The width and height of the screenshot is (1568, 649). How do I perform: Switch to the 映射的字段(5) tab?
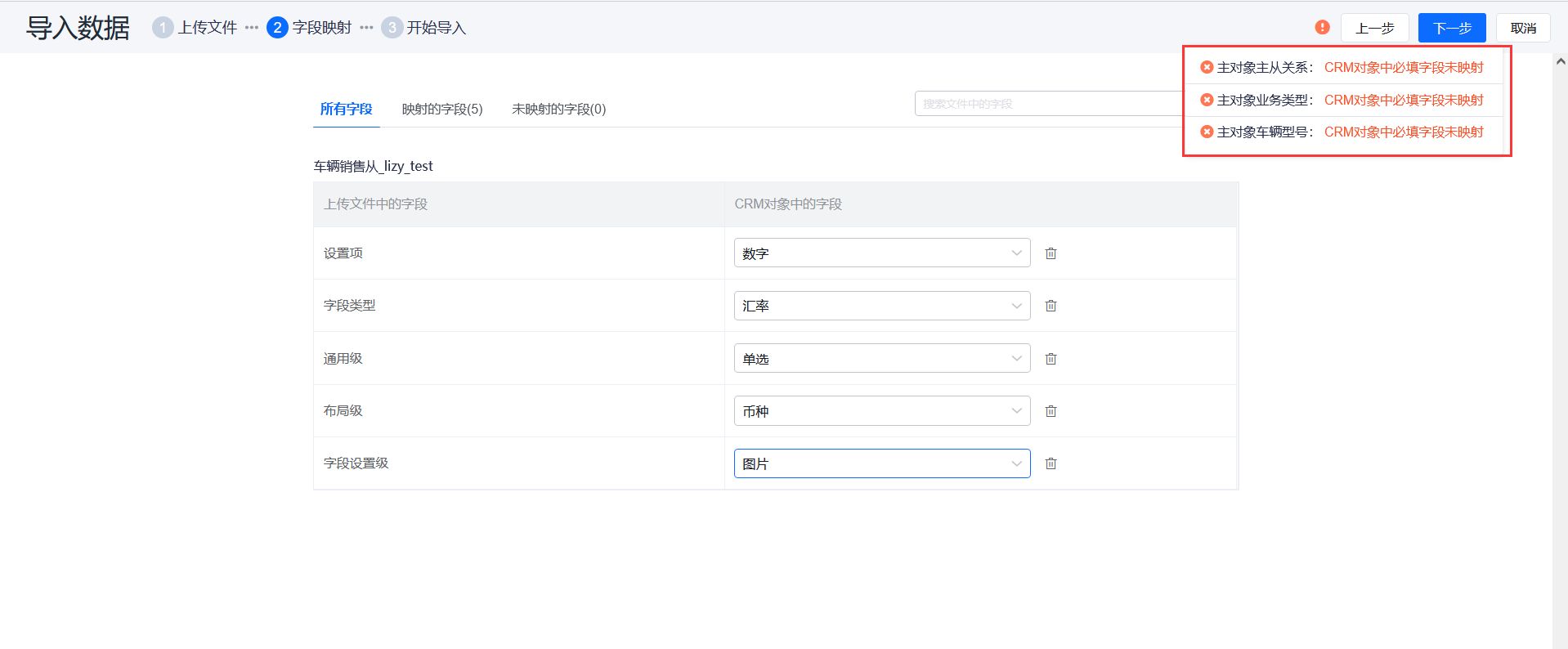tap(442, 109)
